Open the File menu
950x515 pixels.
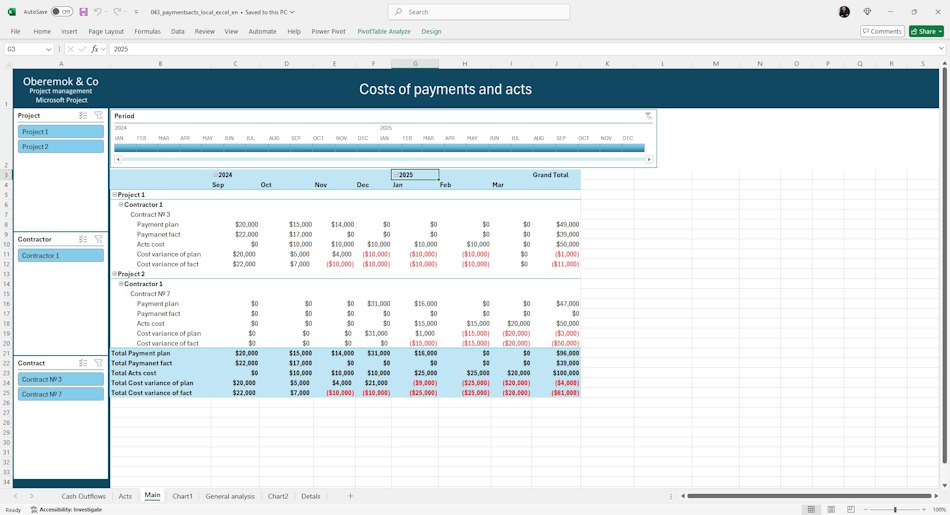[15, 32]
